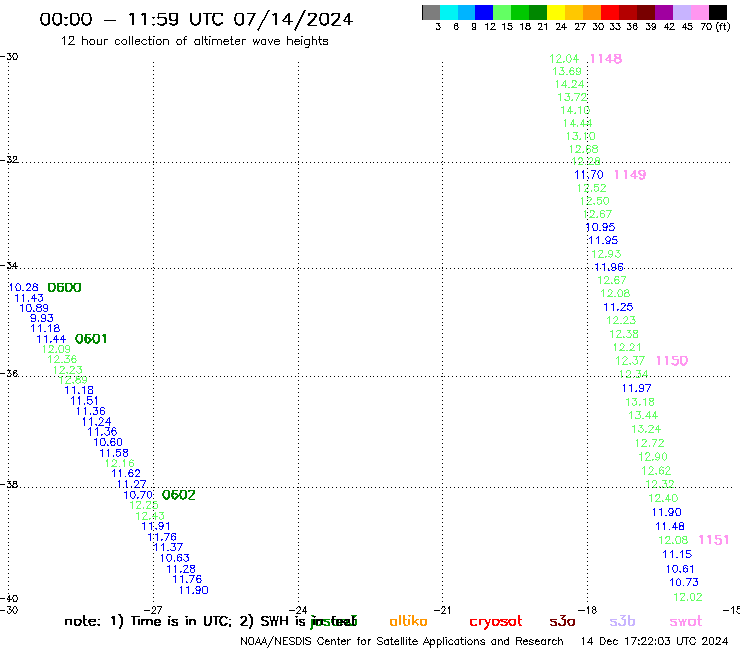Screen dimensions: 740x650
Task: Click the blue reading 11.97
Action: [637, 388]
